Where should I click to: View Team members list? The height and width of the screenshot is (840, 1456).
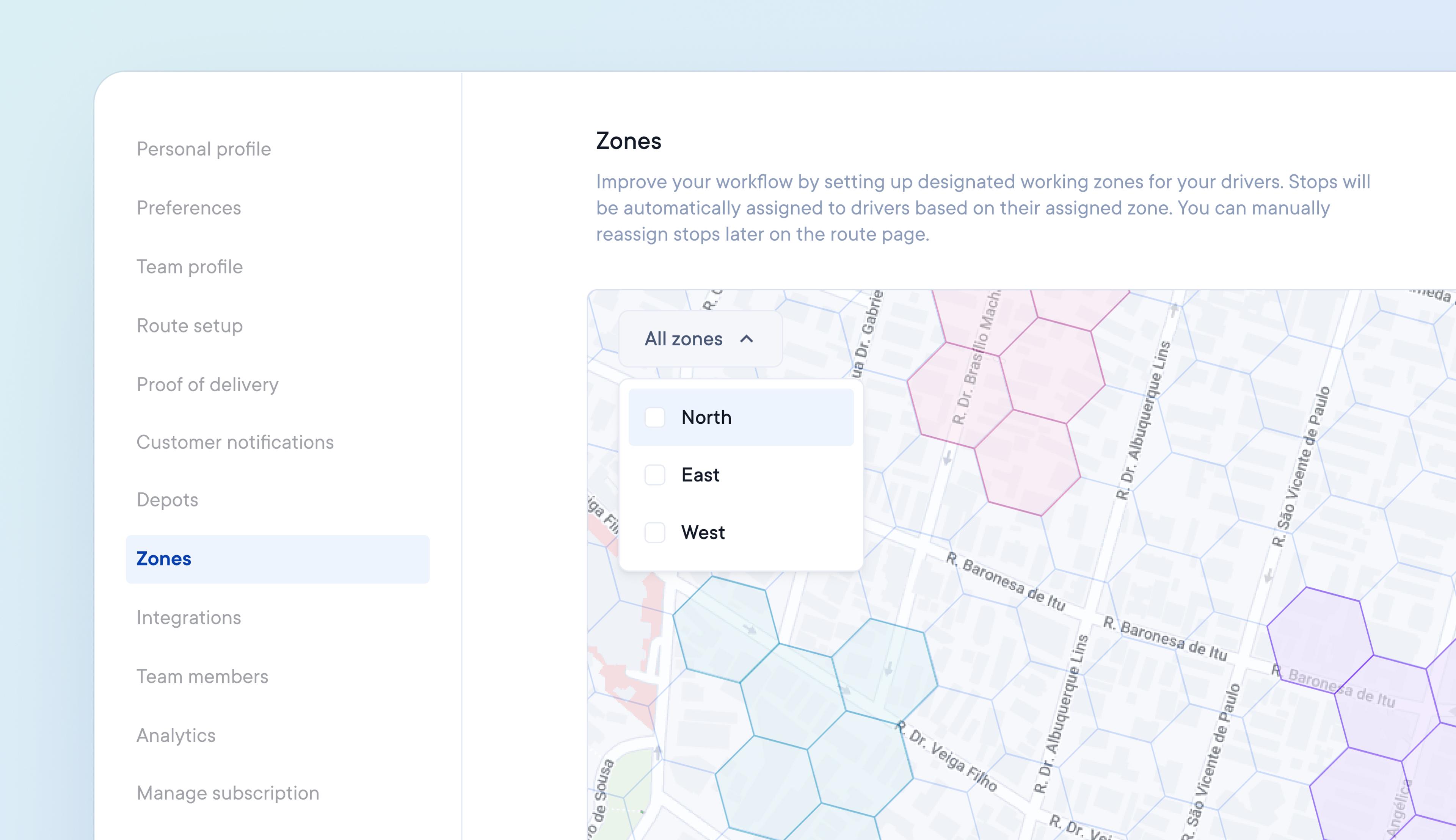coord(202,676)
